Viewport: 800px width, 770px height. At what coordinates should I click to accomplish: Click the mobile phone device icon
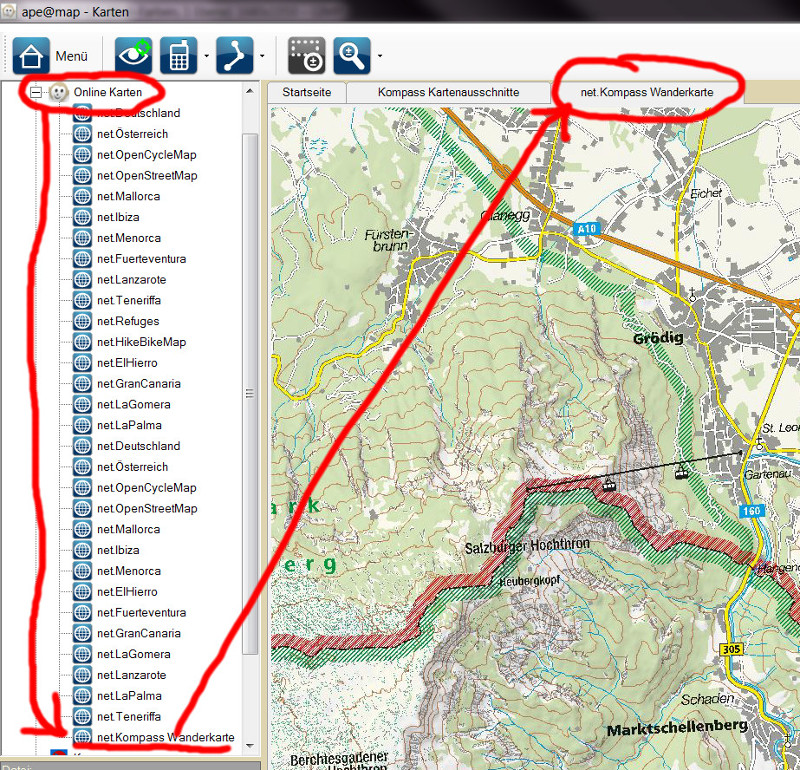point(179,56)
